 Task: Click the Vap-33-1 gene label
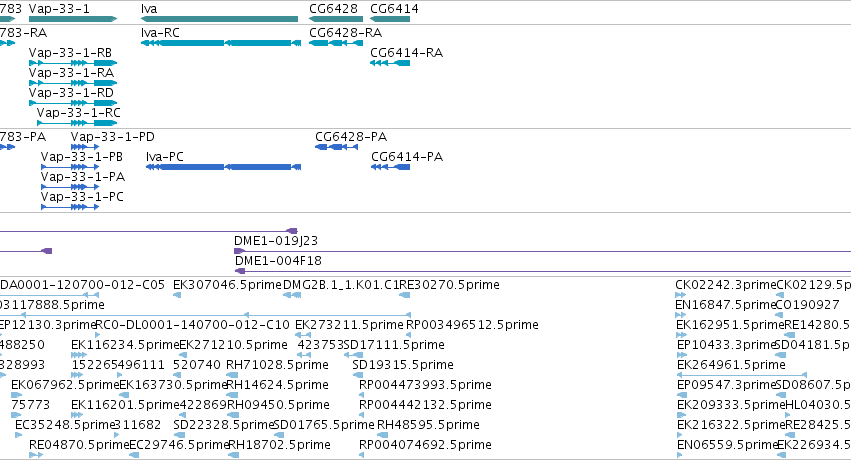pyautogui.click(x=59, y=9)
